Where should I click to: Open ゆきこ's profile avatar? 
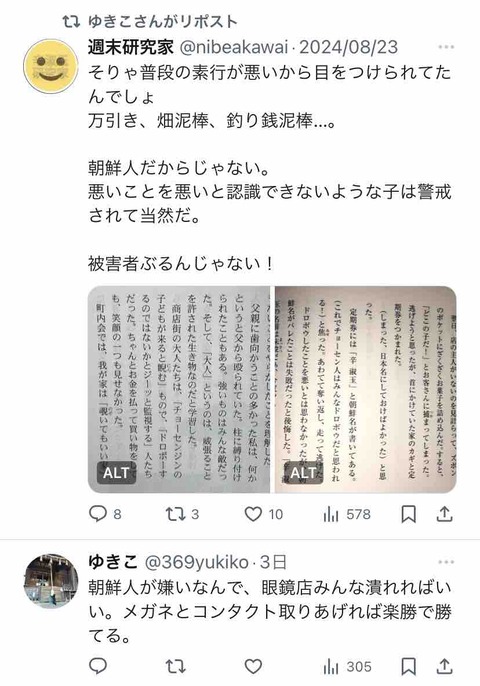coord(50,581)
